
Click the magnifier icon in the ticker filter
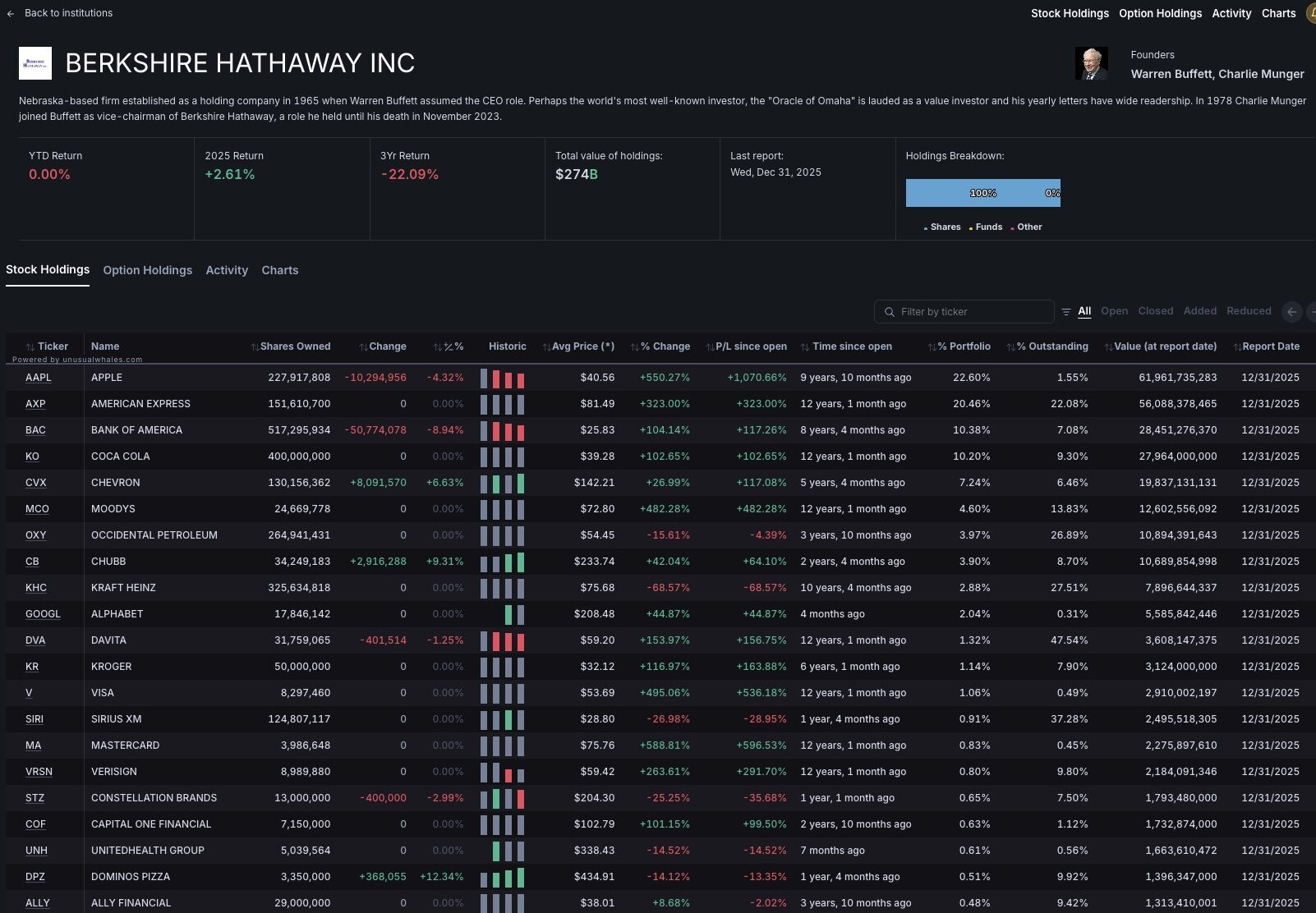[x=889, y=312]
